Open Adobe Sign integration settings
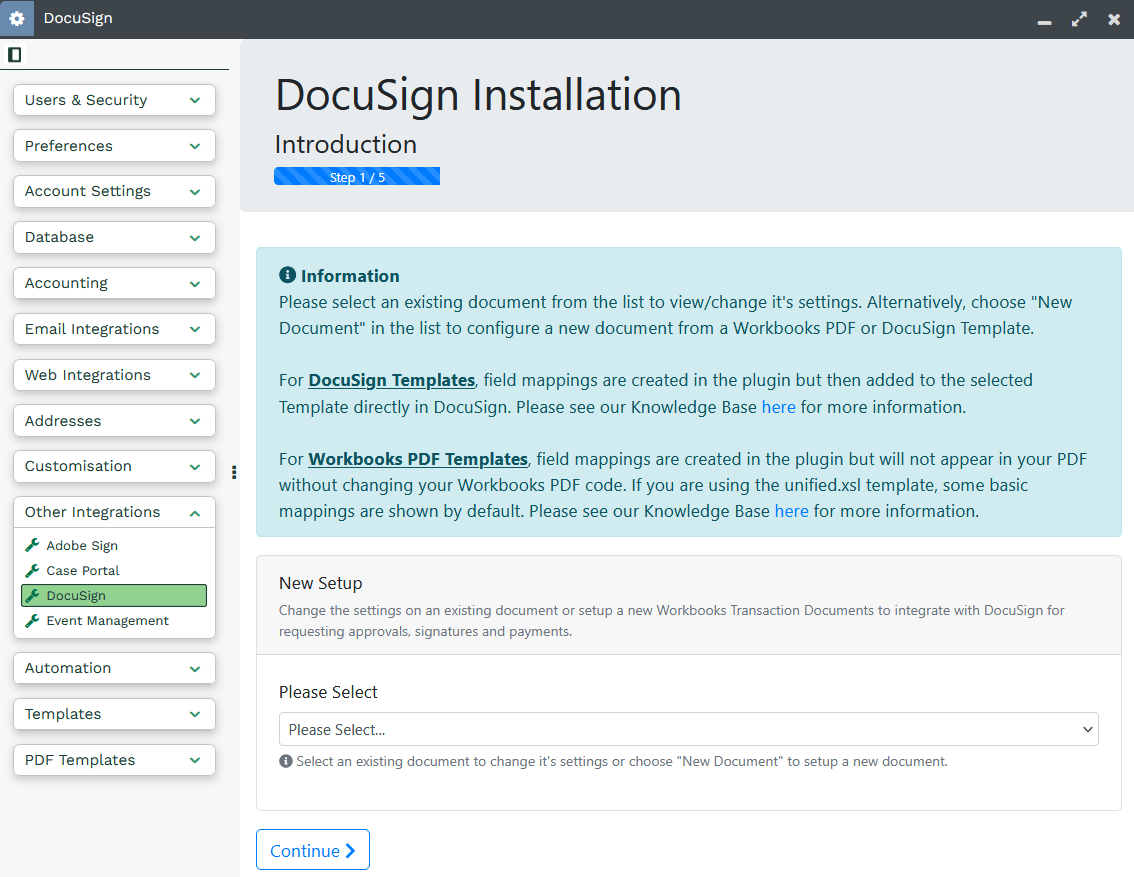Image resolution: width=1134 pixels, height=877 pixels. [82, 545]
